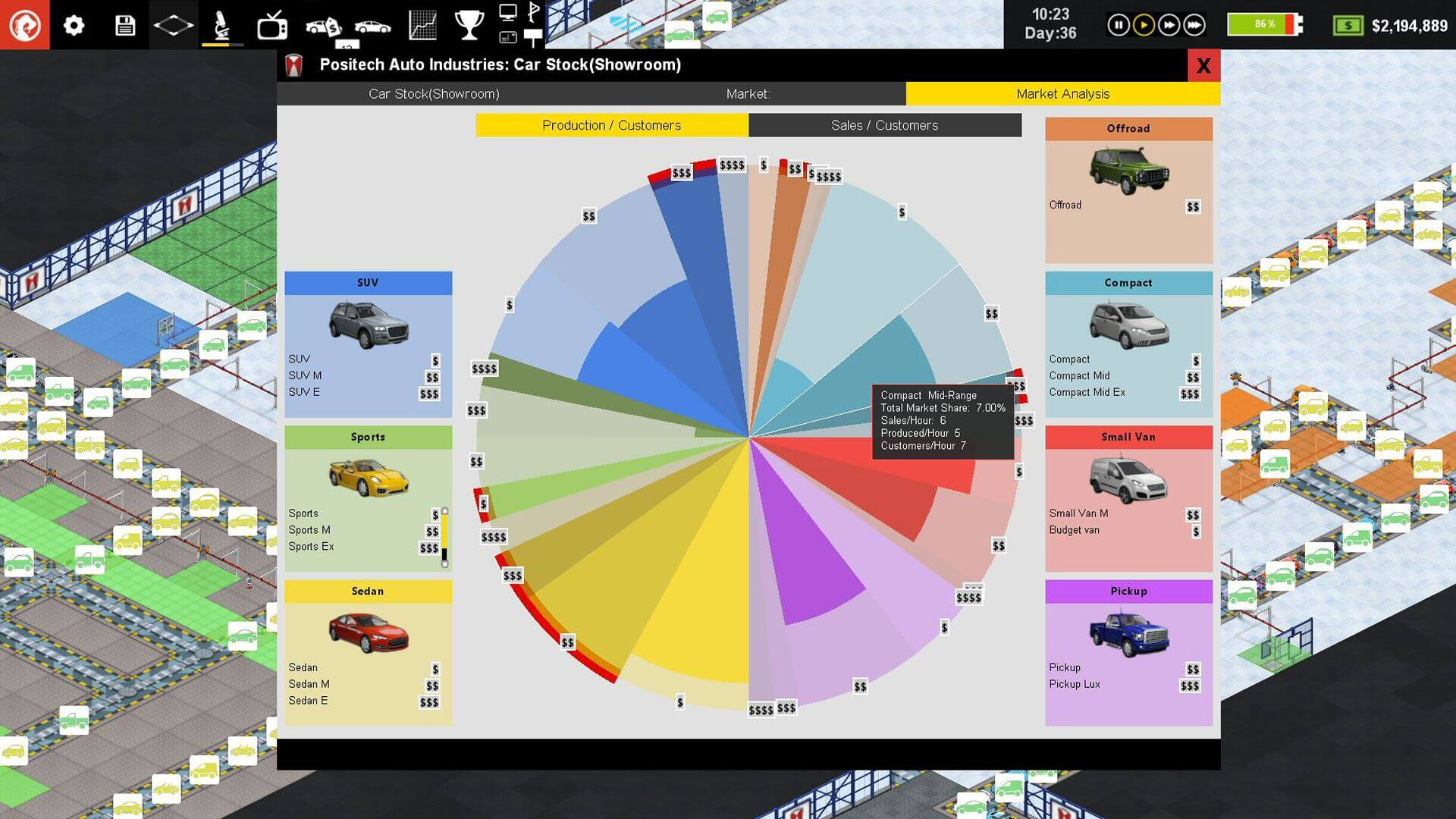Open car showroom price-tag icon
Viewport: 1456px width, 819px height.
point(322,27)
